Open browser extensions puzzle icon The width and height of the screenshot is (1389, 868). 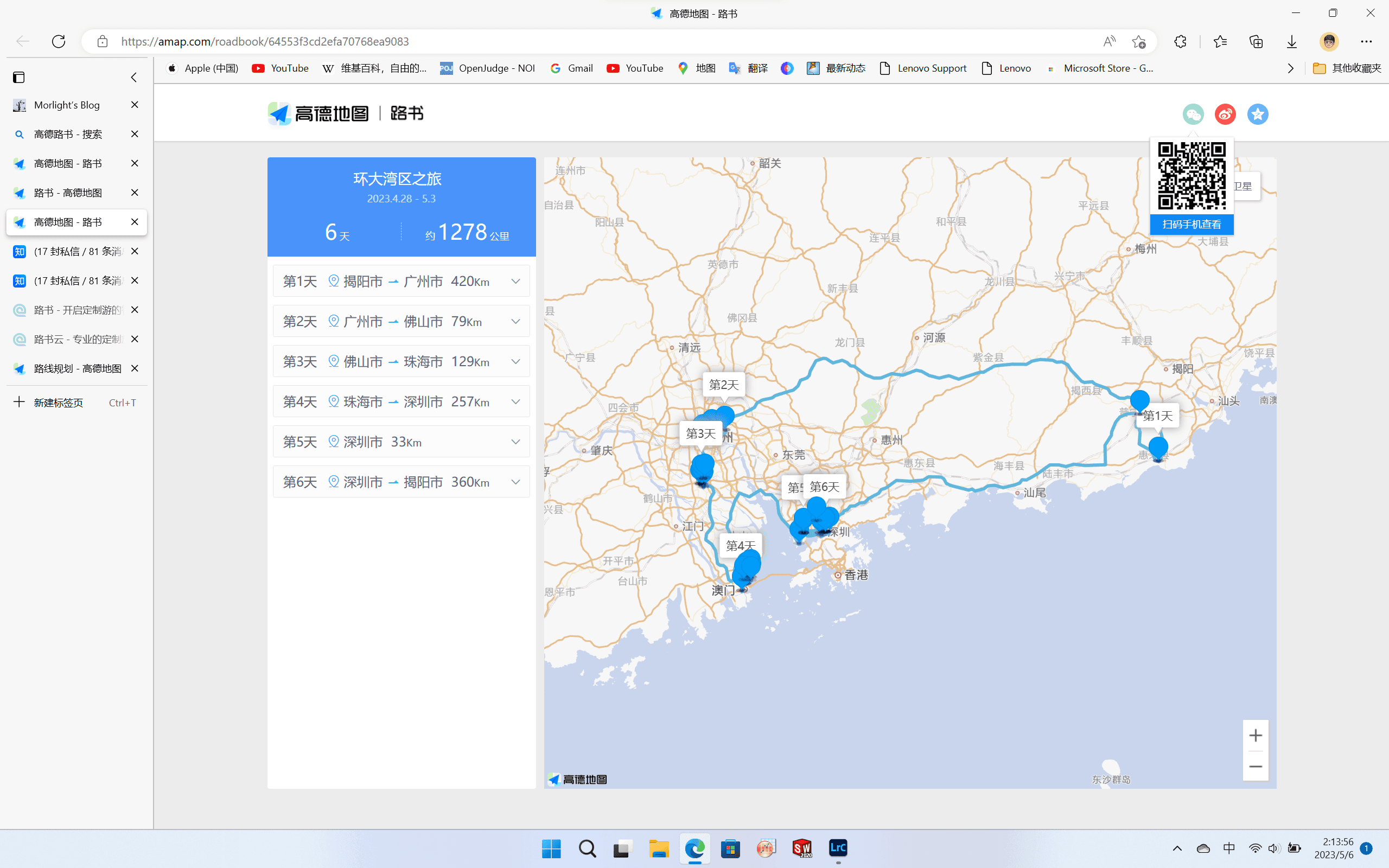1180,41
